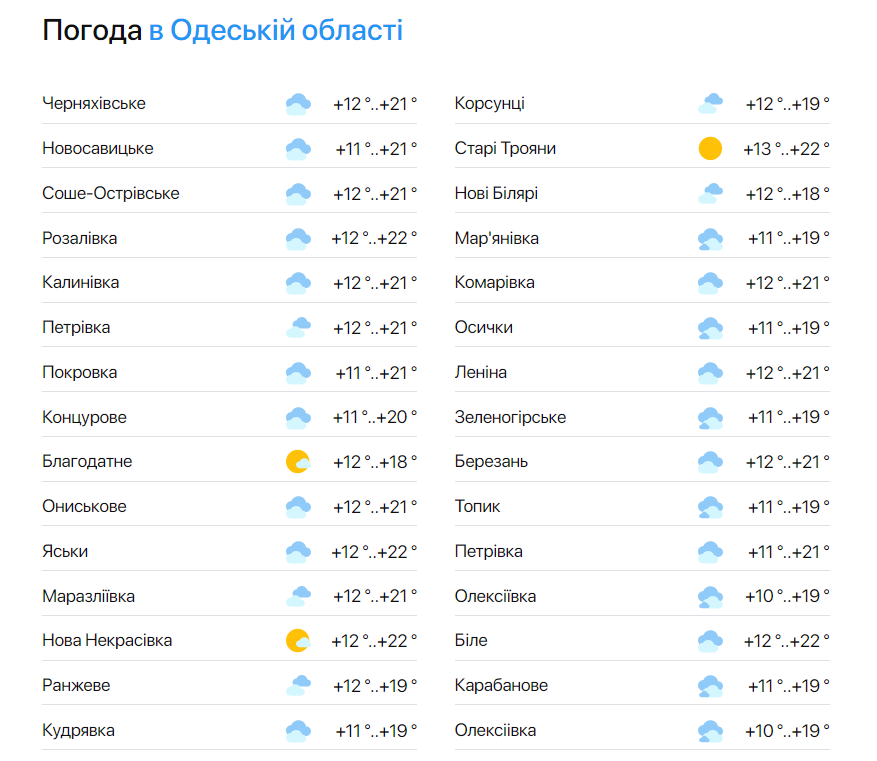877x761 pixels.
Task: Open the Нові Білярі forecast
Action: [x=496, y=193]
